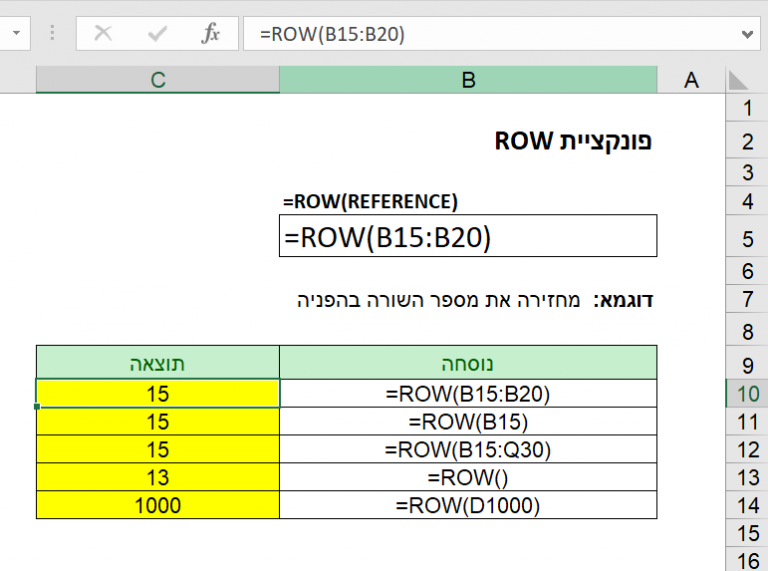Click the formula bar options dots handle
768x571 pixels.
52,33
